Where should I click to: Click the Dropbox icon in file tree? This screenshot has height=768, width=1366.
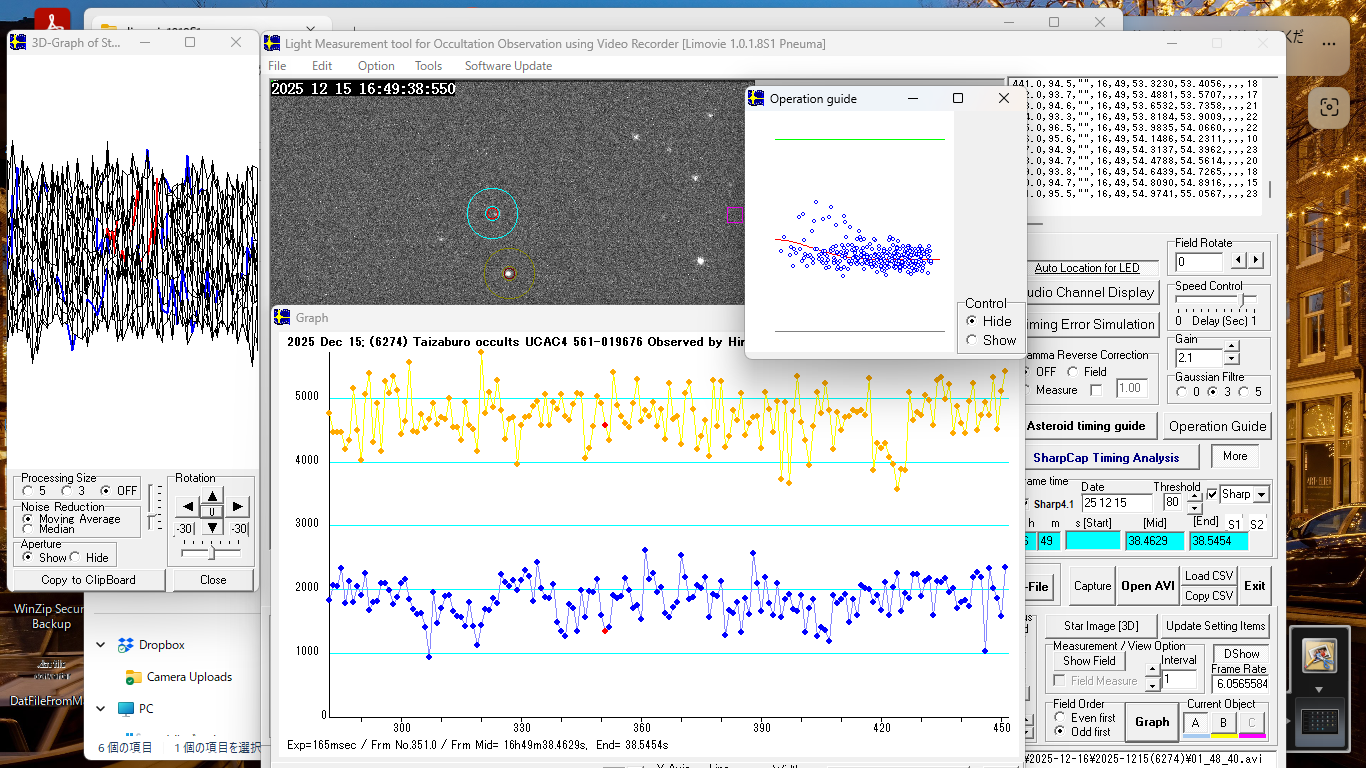[x=126, y=645]
